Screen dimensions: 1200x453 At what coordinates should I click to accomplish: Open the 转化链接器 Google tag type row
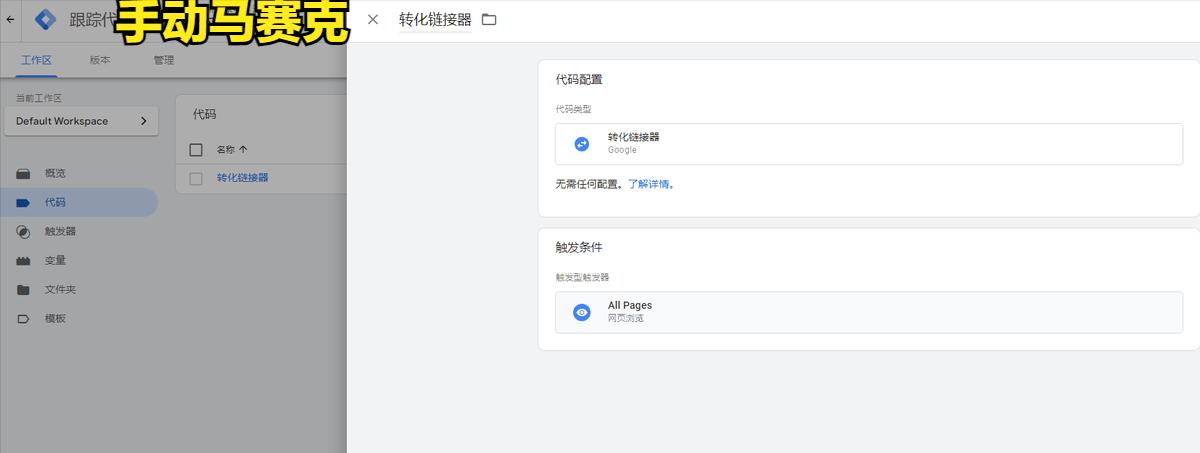click(869, 144)
